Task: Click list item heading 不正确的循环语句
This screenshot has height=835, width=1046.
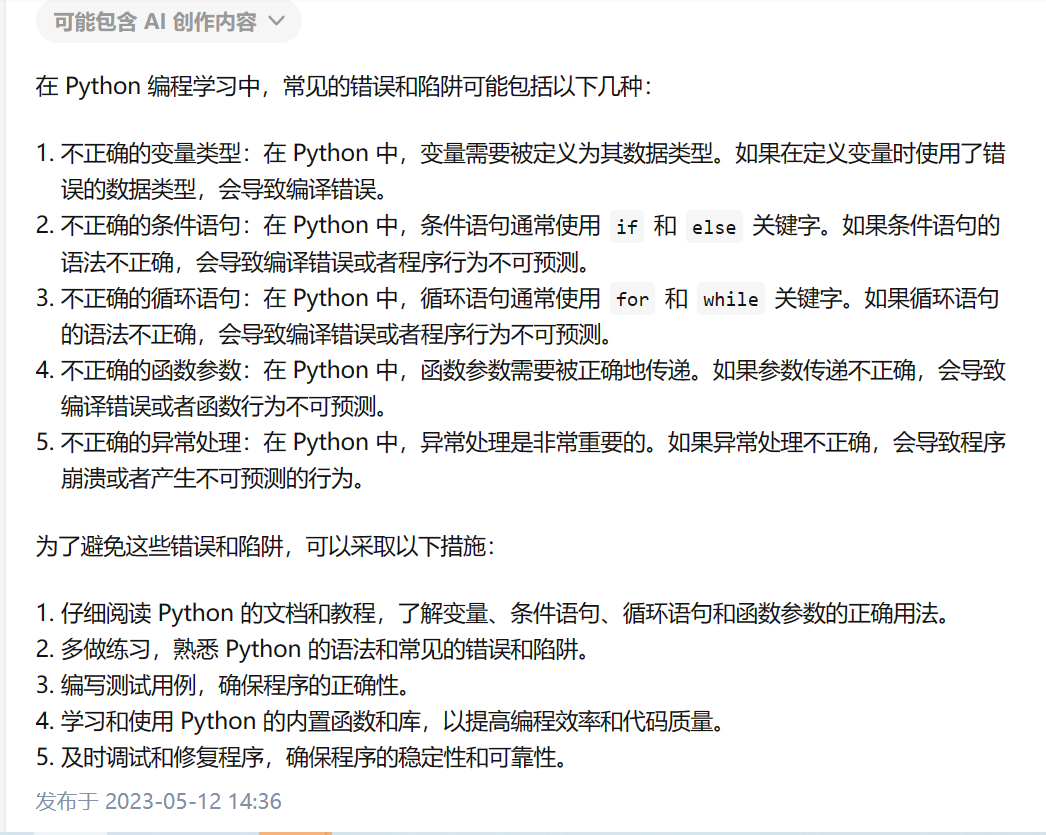Action: [151, 298]
